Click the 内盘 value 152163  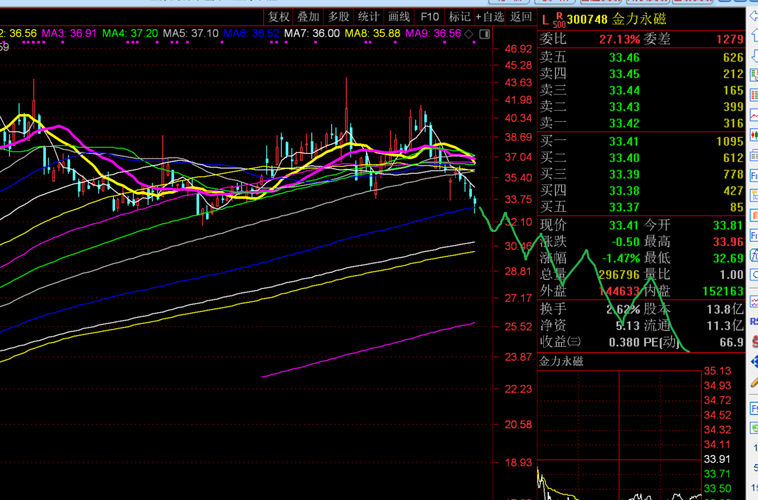(x=723, y=291)
